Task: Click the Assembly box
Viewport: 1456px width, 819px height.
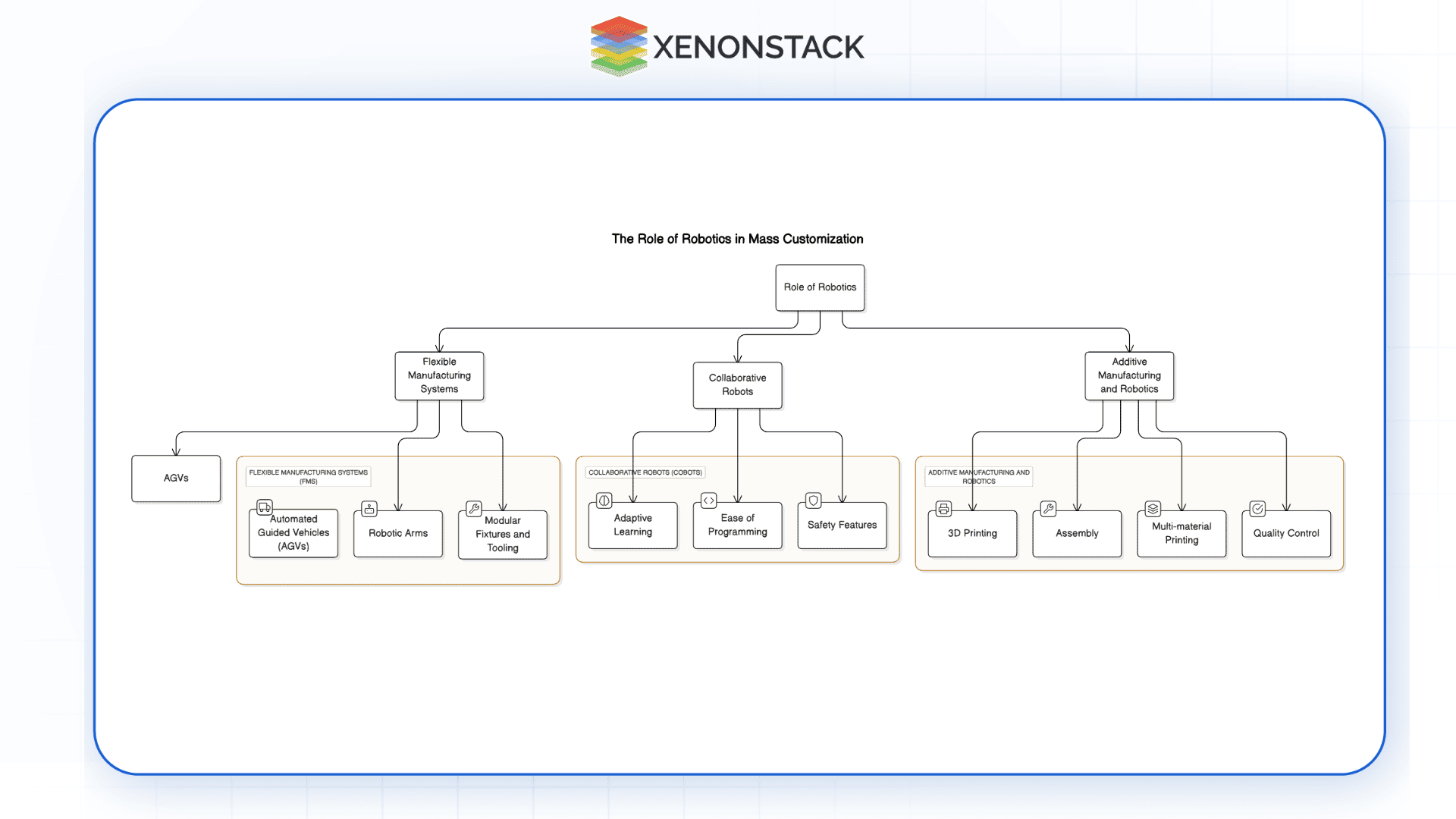Action: [1077, 534]
